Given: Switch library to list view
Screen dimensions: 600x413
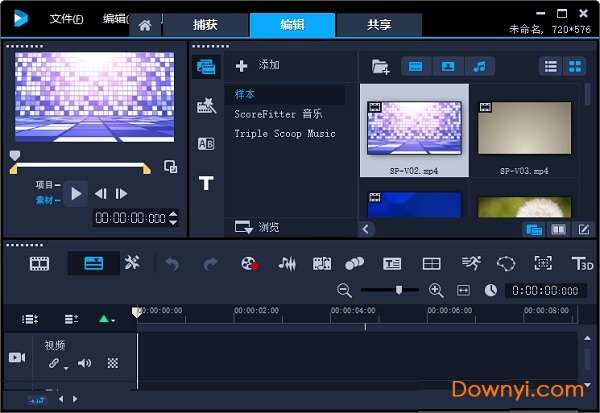Looking at the screenshot, I should pos(551,67).
